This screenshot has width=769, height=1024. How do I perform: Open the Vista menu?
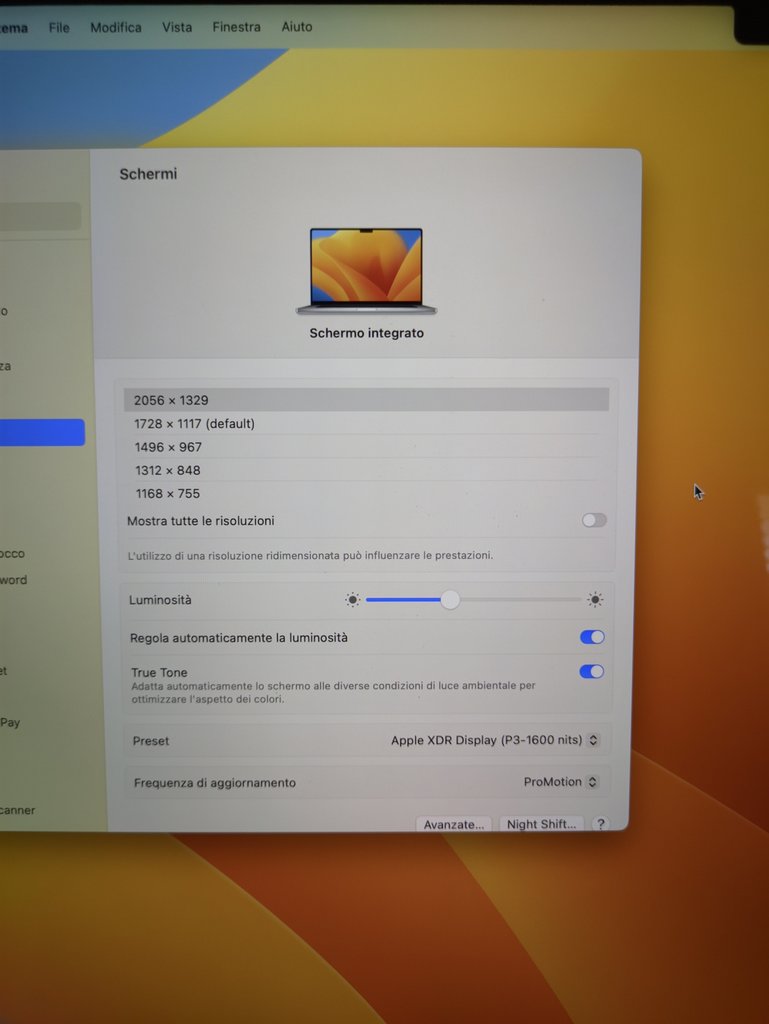point(177,27)
